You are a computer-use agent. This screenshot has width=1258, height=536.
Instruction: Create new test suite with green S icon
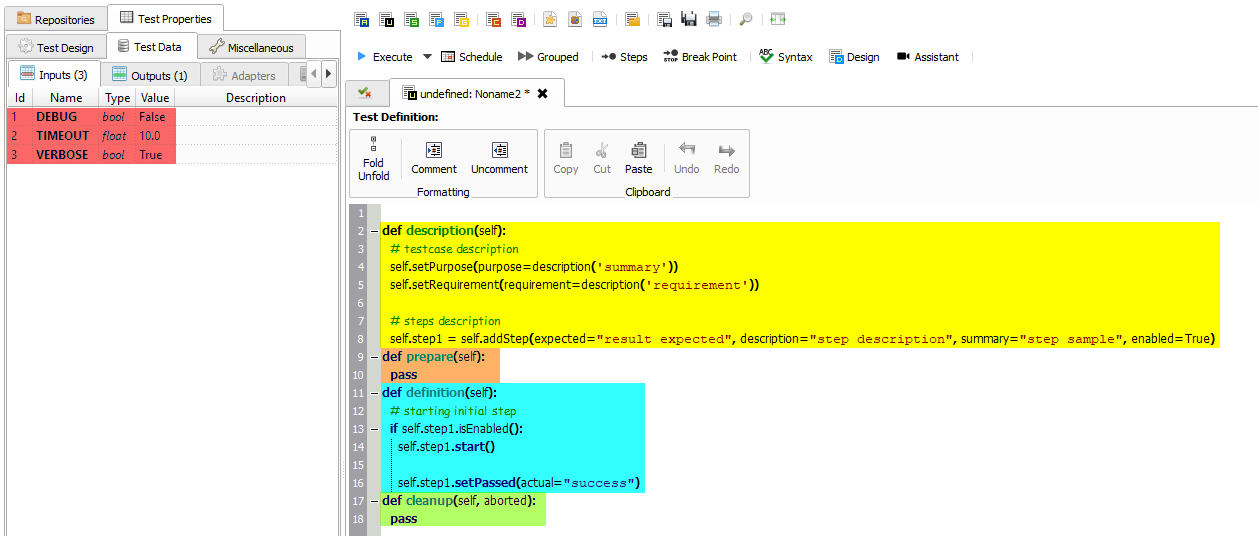coord(412,19)
